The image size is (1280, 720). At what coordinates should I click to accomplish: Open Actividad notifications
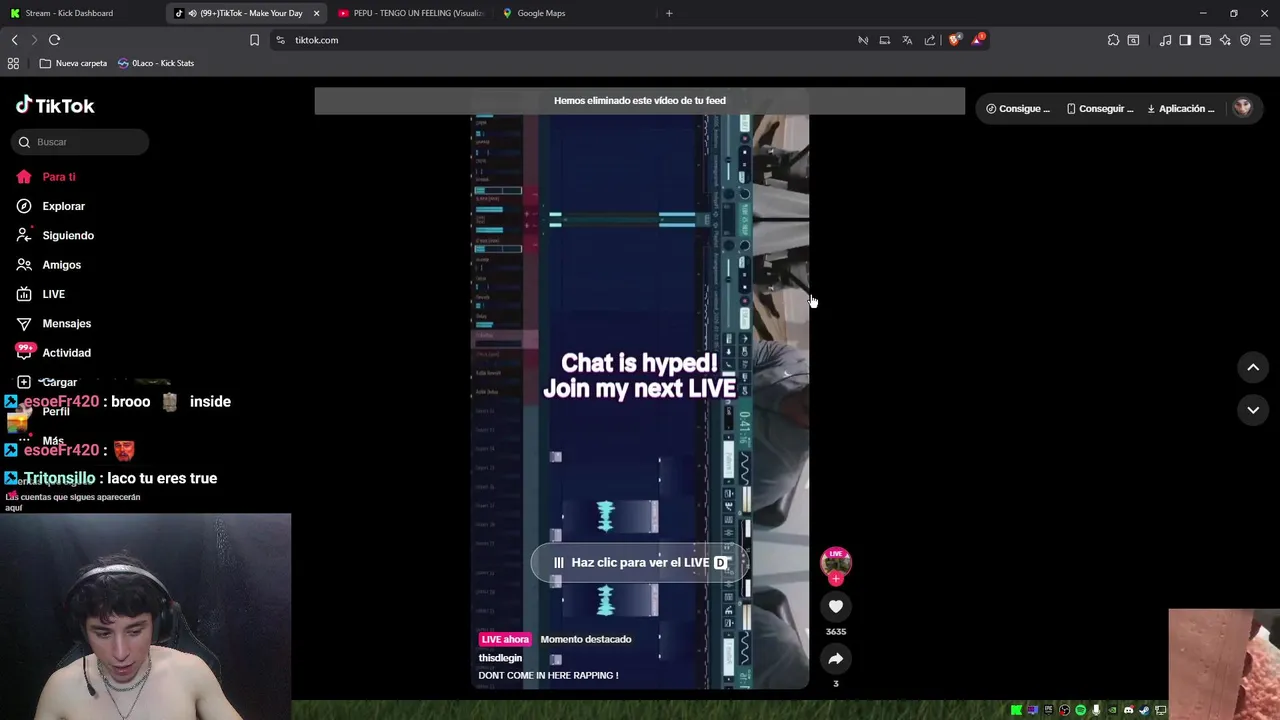(x=53, y=353)
